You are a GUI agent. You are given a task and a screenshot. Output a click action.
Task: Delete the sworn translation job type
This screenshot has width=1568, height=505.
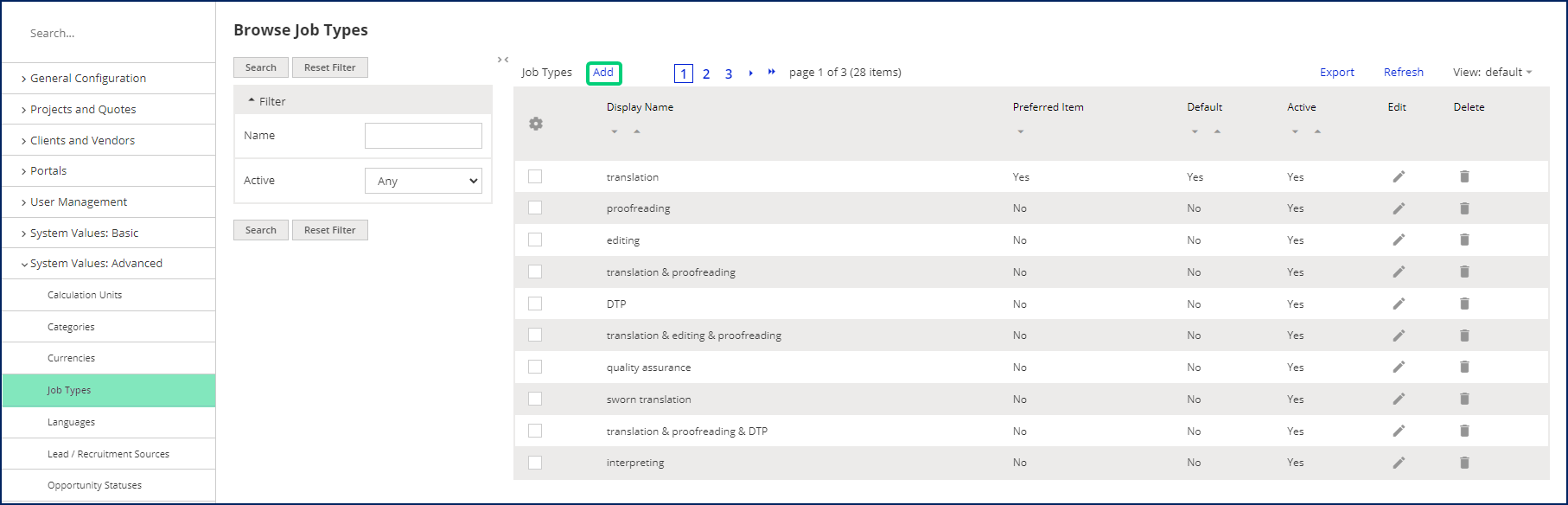[x=1464, y=399]
